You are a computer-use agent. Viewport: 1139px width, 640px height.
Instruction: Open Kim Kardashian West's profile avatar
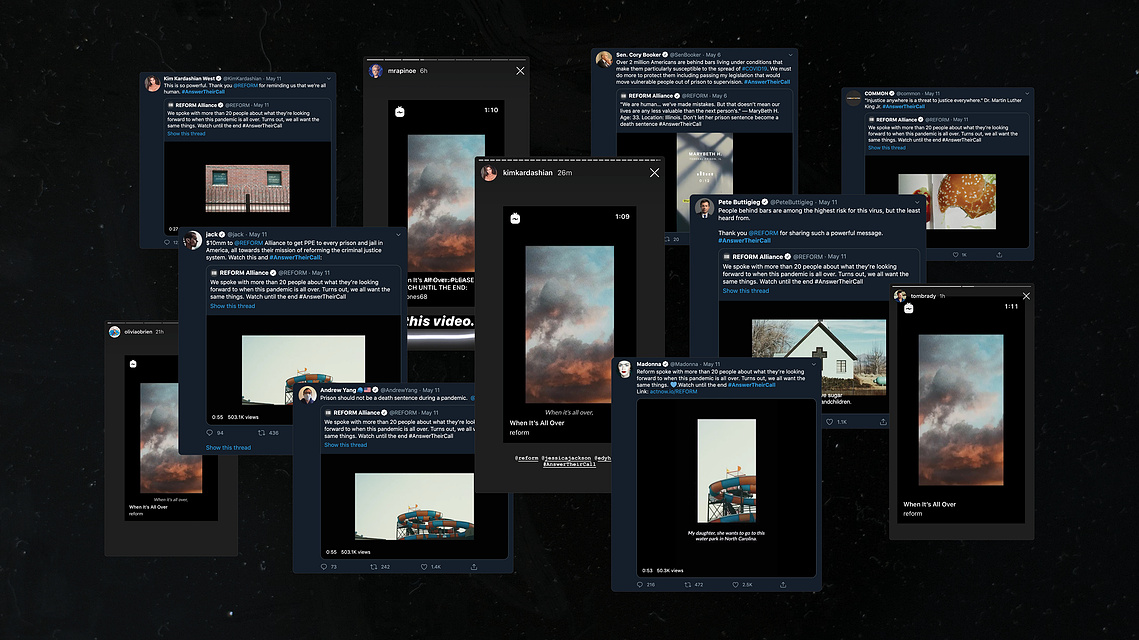point(153,84)
